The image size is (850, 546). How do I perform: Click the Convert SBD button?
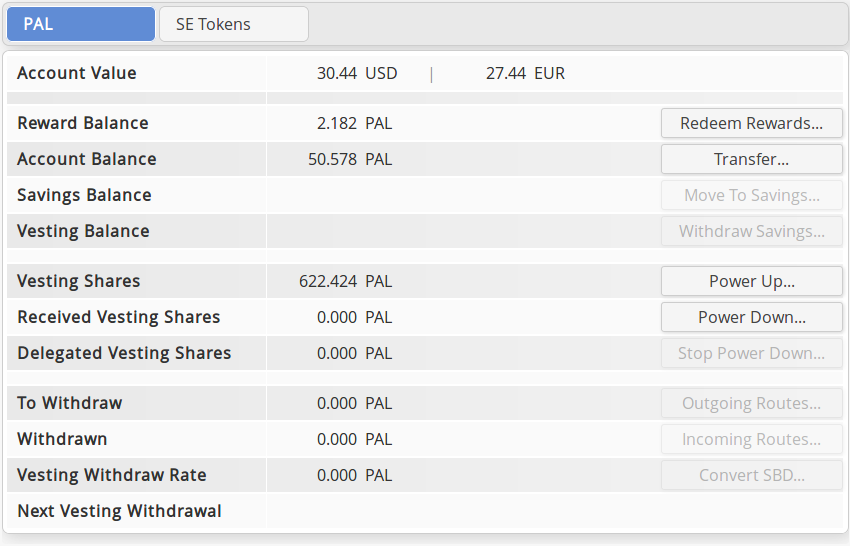point(751,475)
